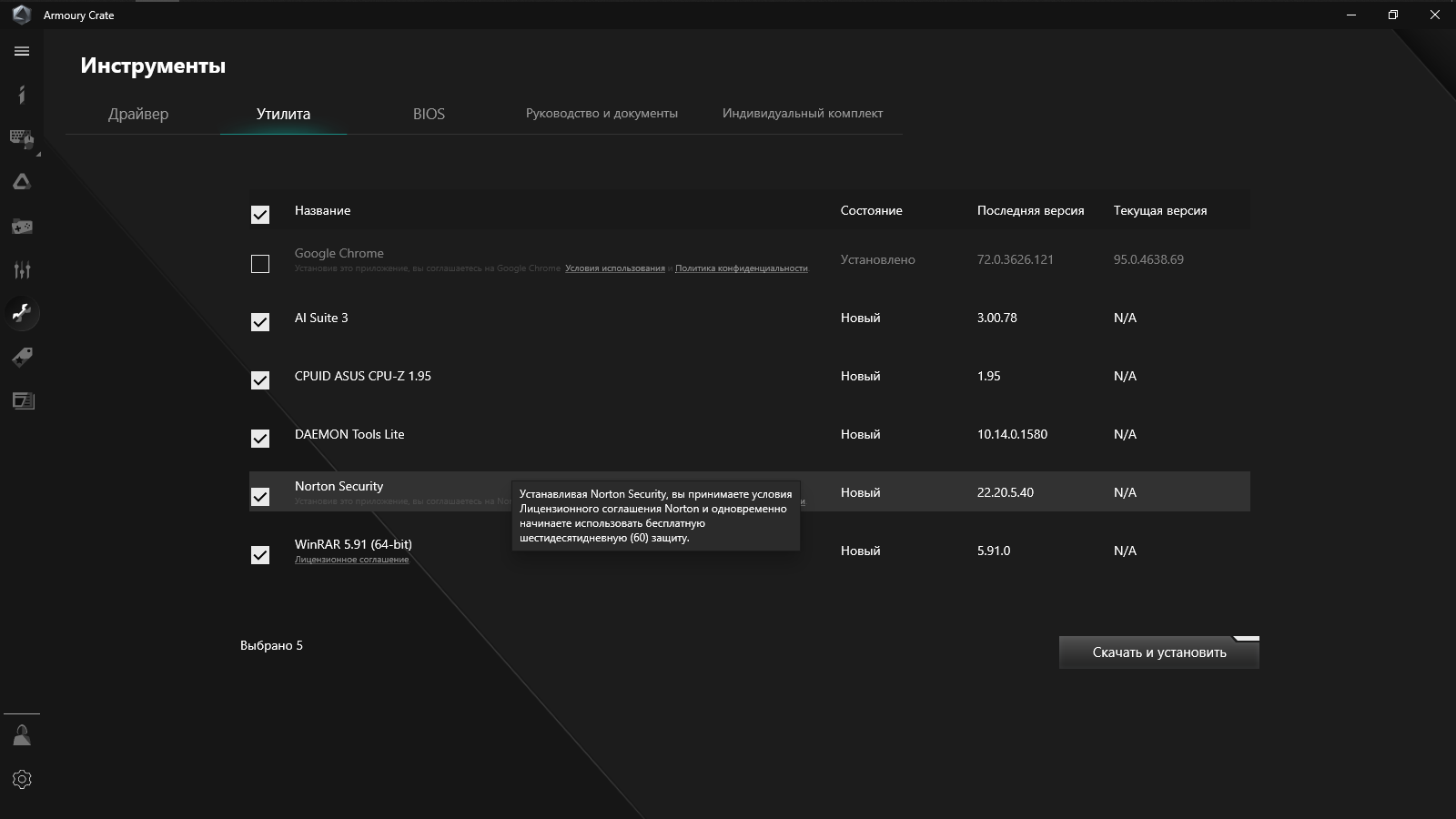Check the Google Chrome checkbox
This screenshot has width=1456, height=819.
[x=260, y=264]
